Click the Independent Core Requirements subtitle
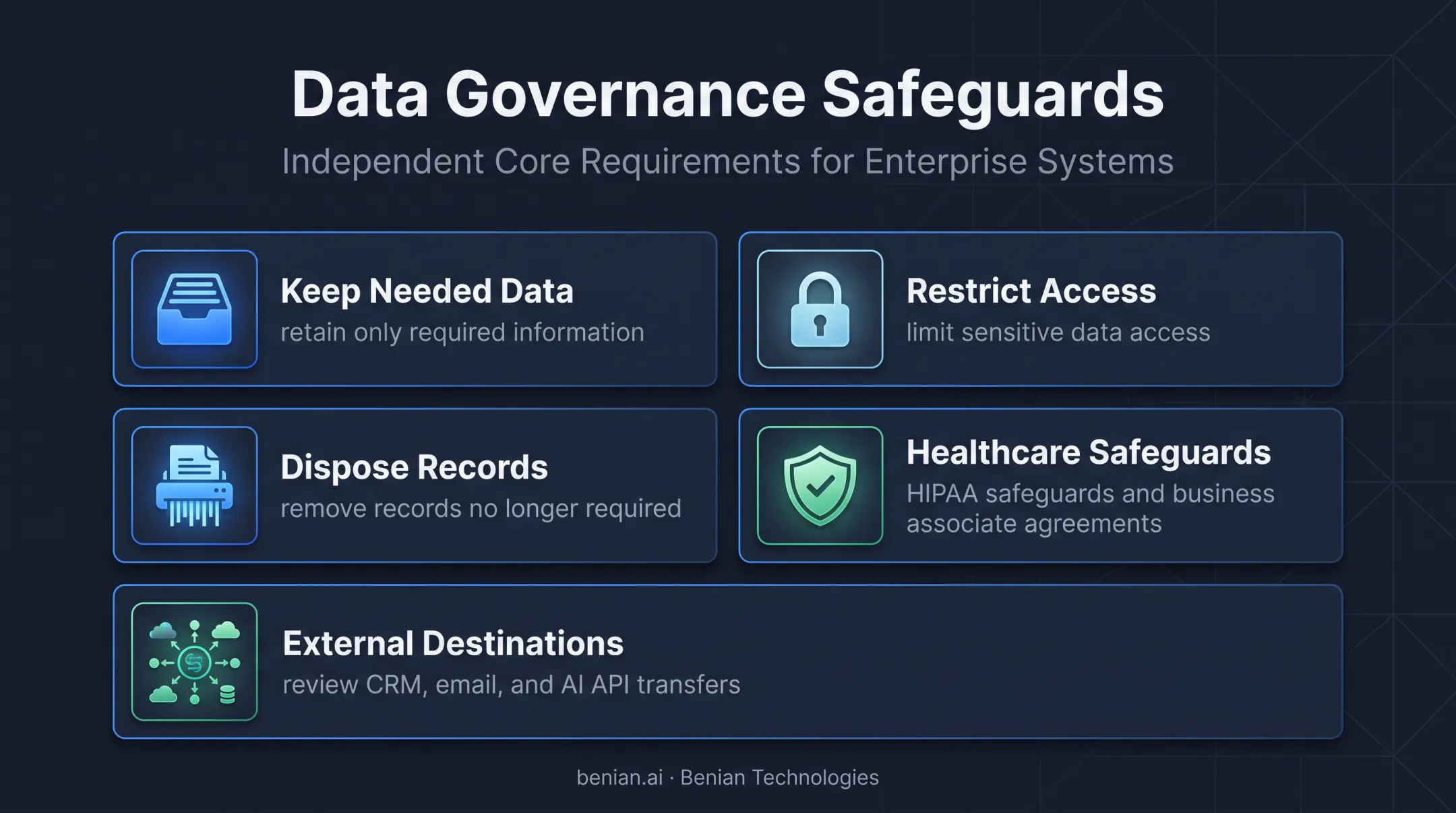 (x=728, y=162)
